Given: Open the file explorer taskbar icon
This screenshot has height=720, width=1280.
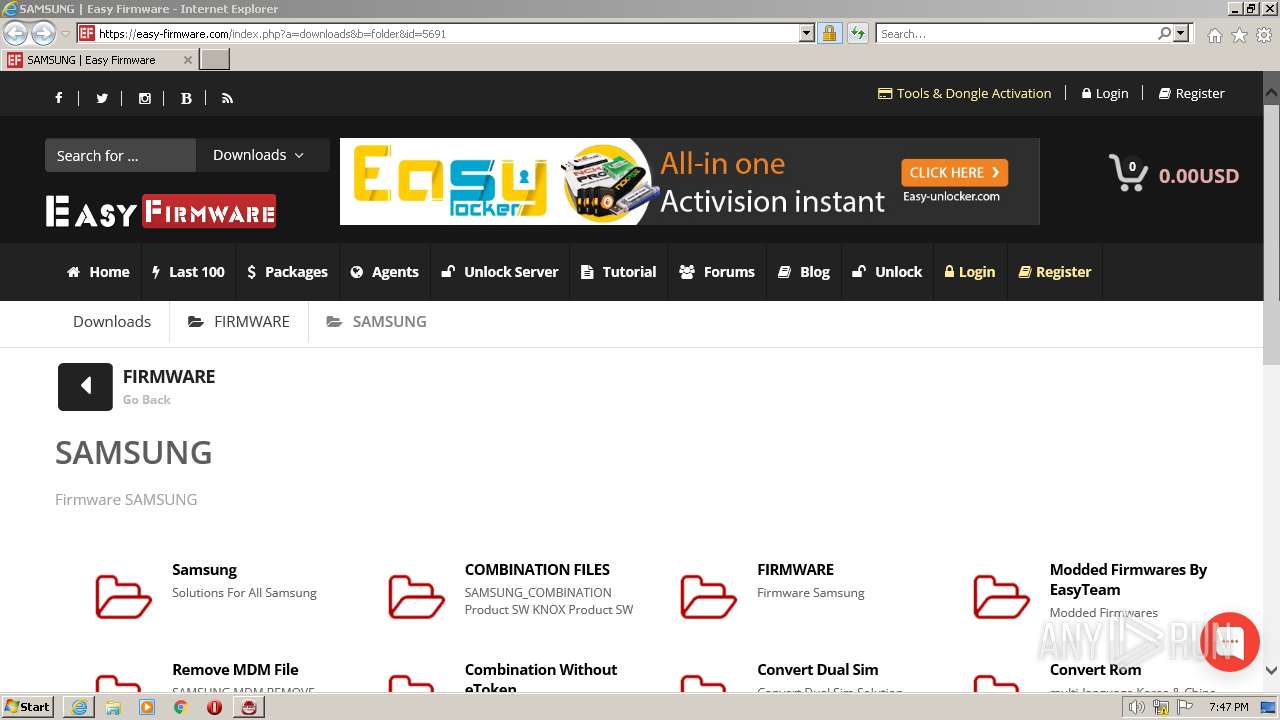Looking at the screenshot, I should pos(113,707).
